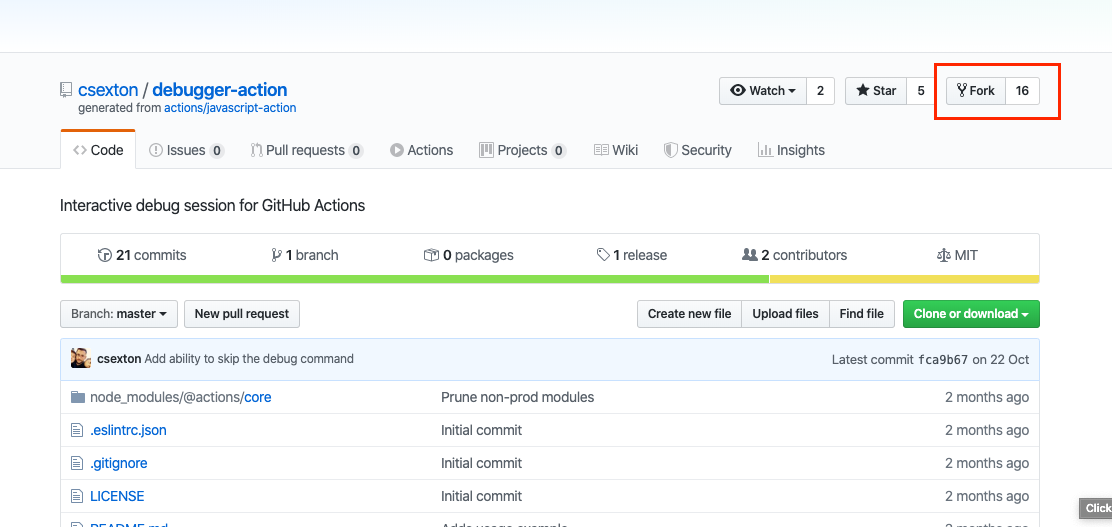
Task: Click Find file button
Action: 862,314
